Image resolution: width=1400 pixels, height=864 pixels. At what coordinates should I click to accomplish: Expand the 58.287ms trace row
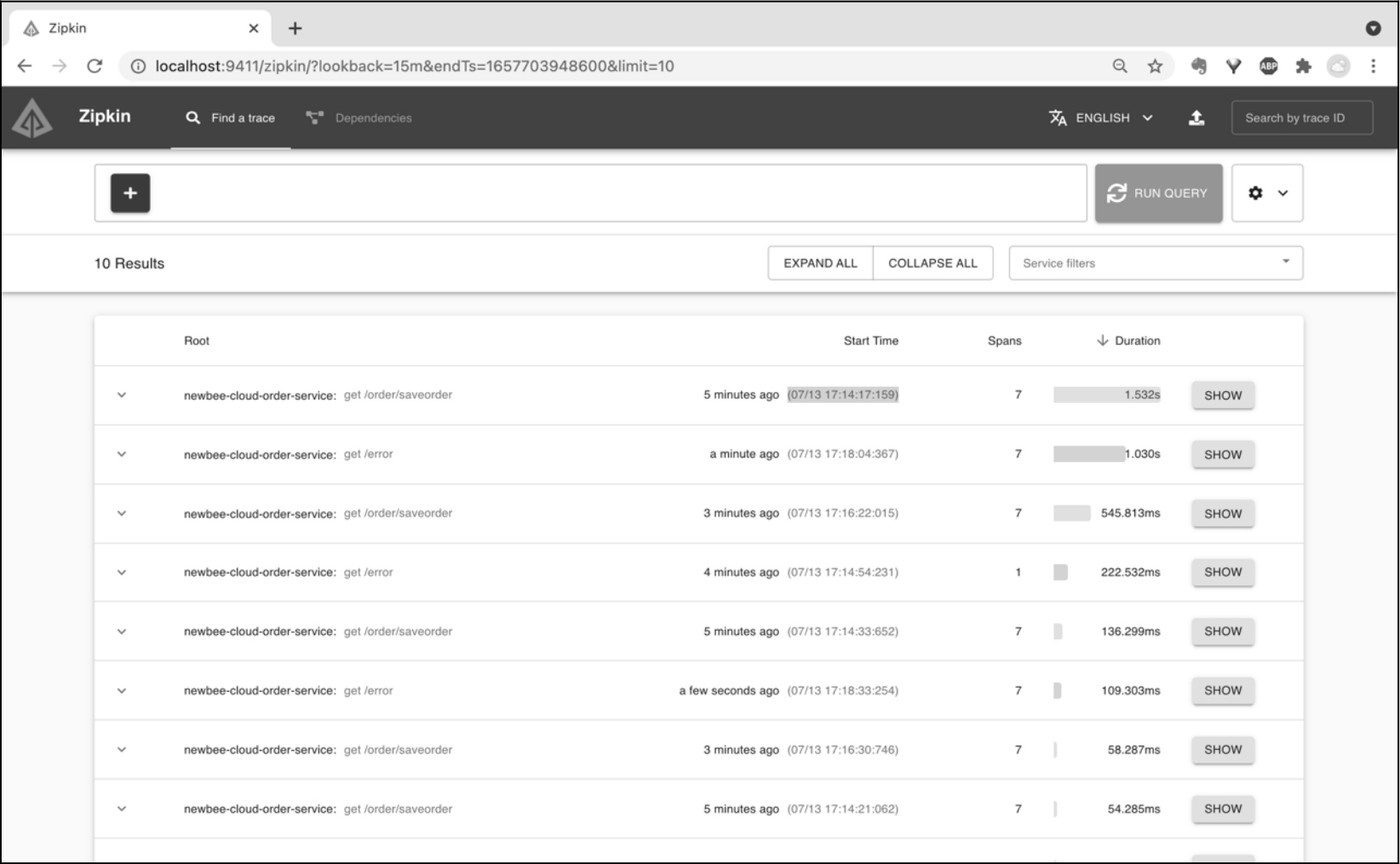coord(122,750)
